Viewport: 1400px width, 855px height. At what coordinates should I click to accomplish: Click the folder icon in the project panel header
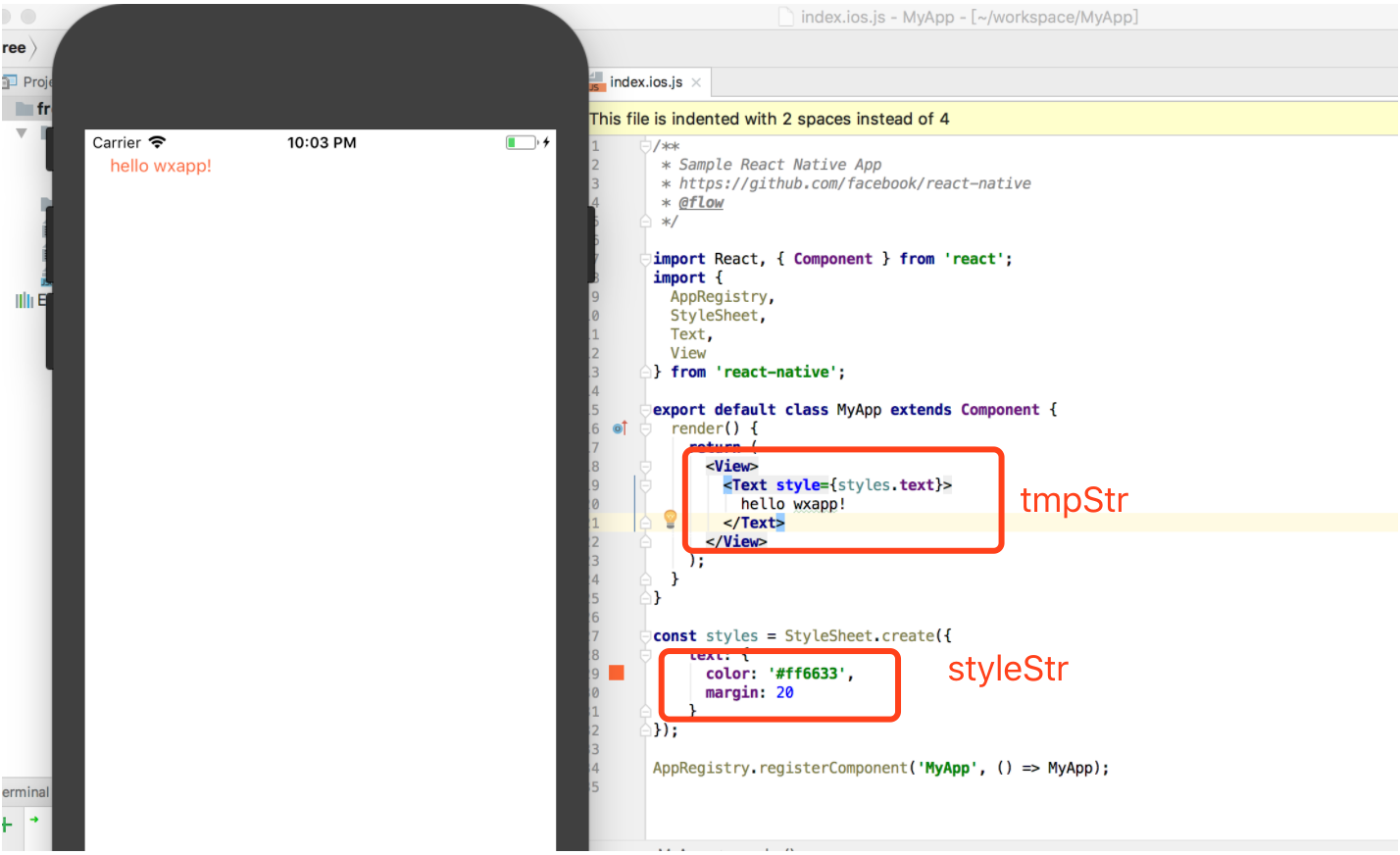coord(25,109)
